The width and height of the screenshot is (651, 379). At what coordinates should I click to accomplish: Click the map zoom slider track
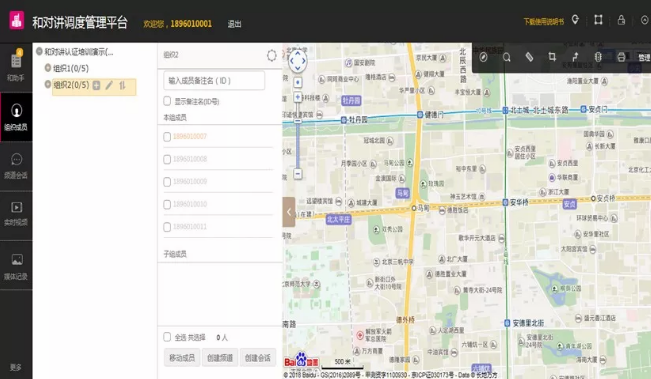click(298, 145)
